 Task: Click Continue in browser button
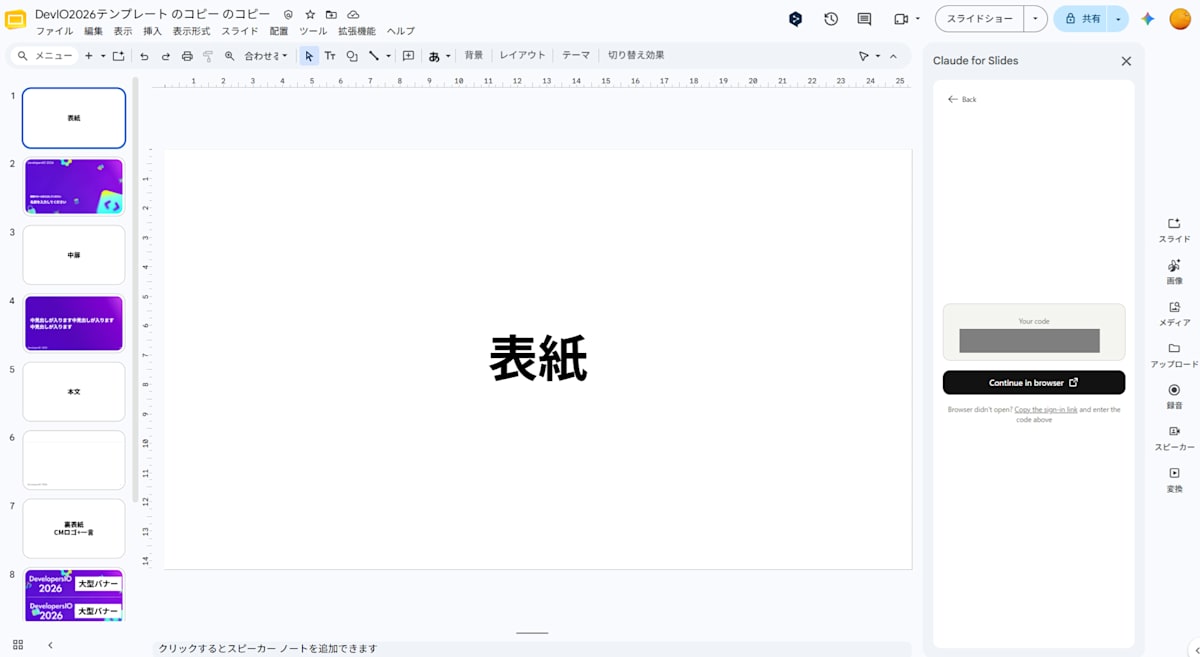pyautogui.click(x=1033, y=383)
